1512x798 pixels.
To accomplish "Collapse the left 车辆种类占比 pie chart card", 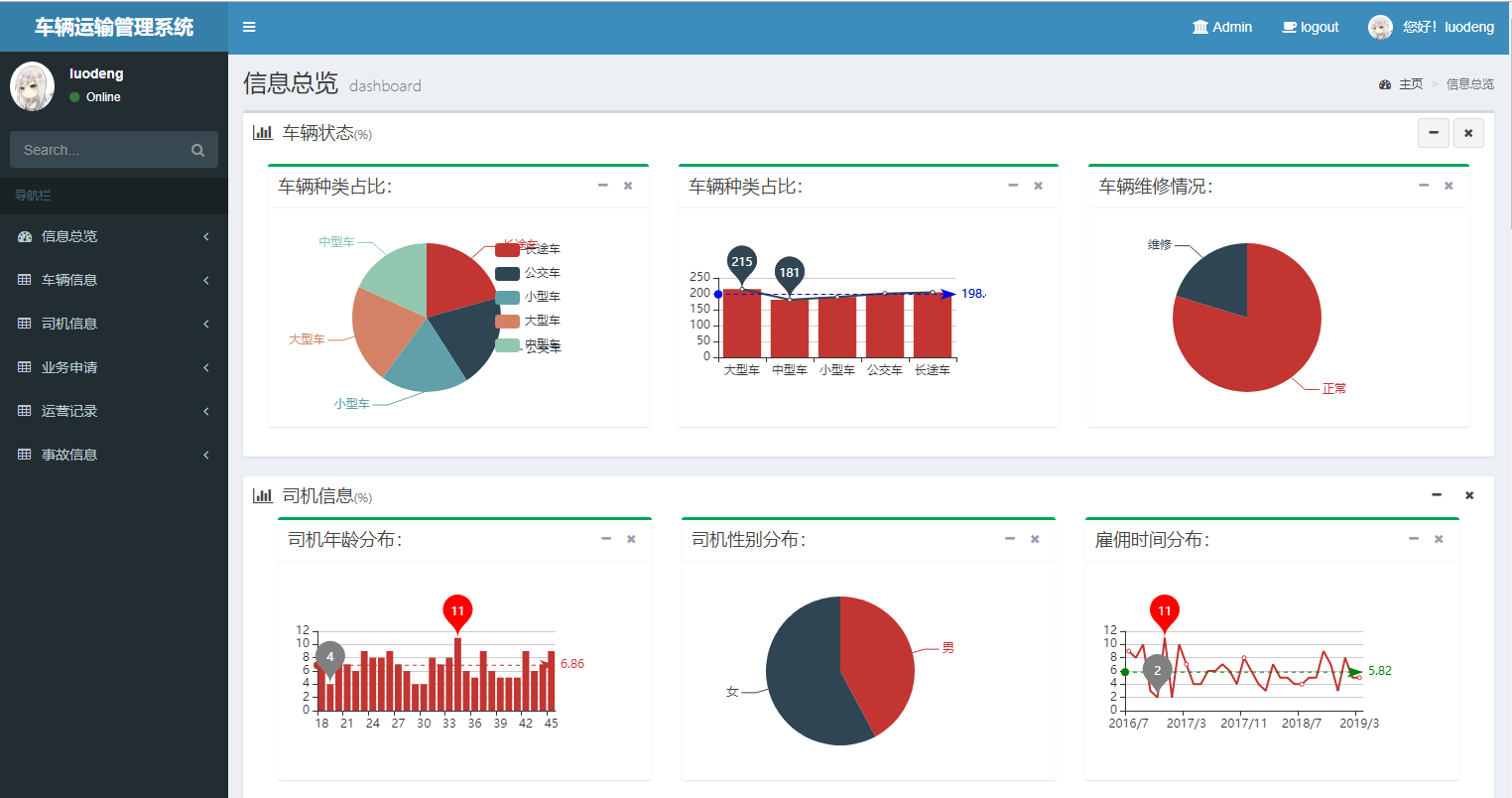I will [x=602, y=186].
